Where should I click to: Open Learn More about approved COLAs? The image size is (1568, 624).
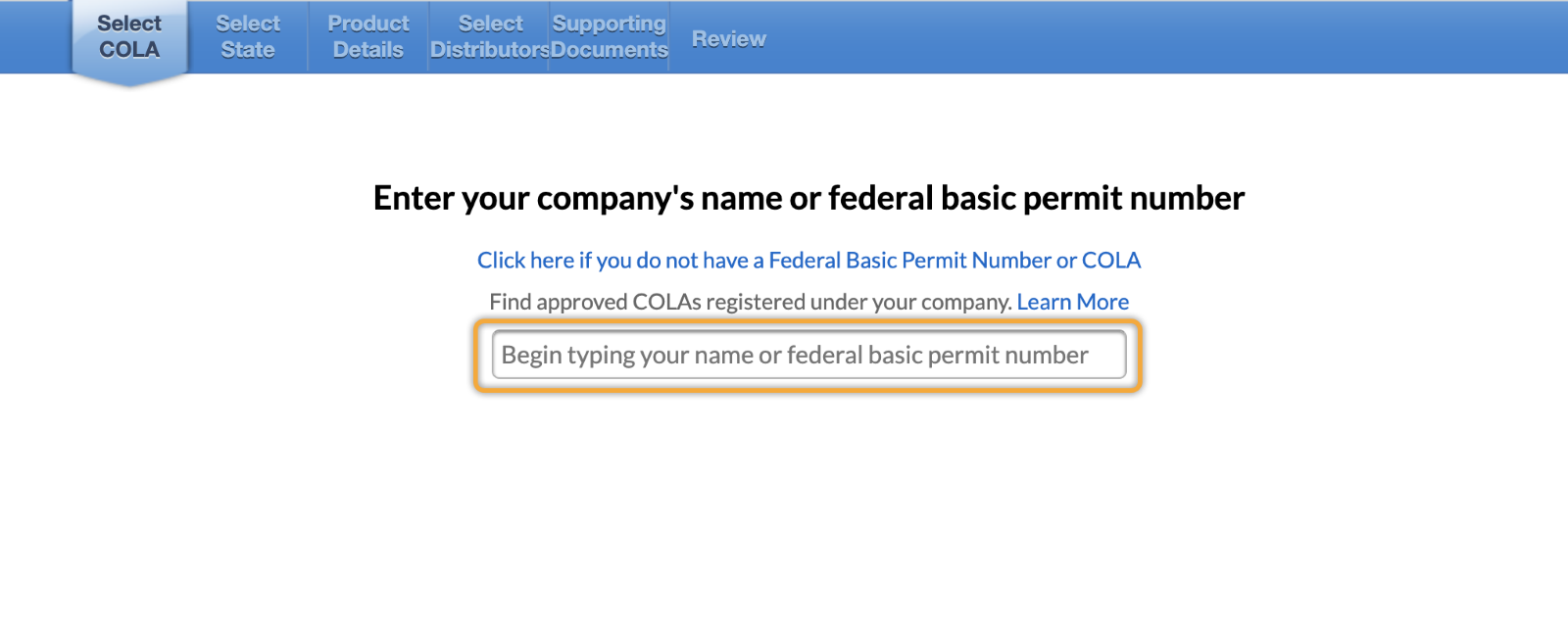coord(1073,302)
